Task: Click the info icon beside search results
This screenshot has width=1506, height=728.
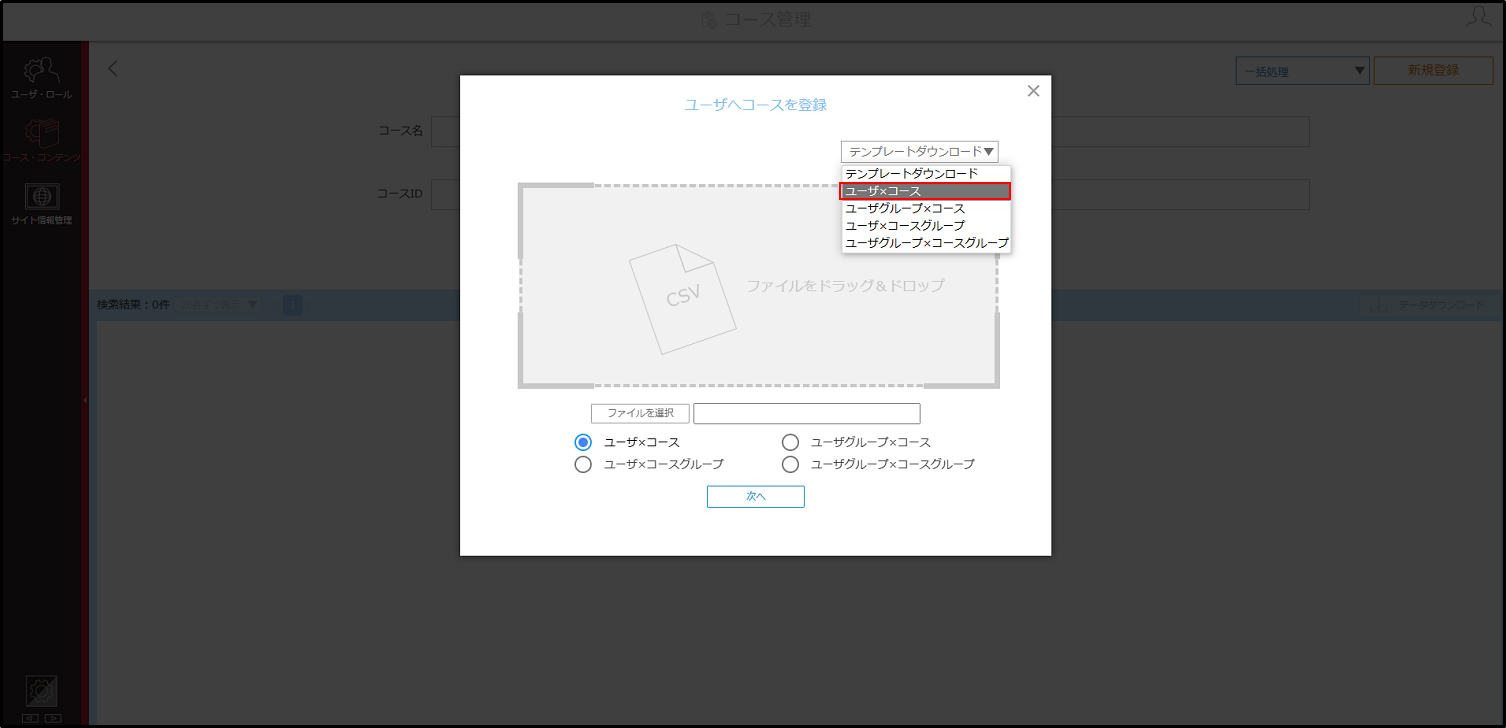Action: coord(292,305)
